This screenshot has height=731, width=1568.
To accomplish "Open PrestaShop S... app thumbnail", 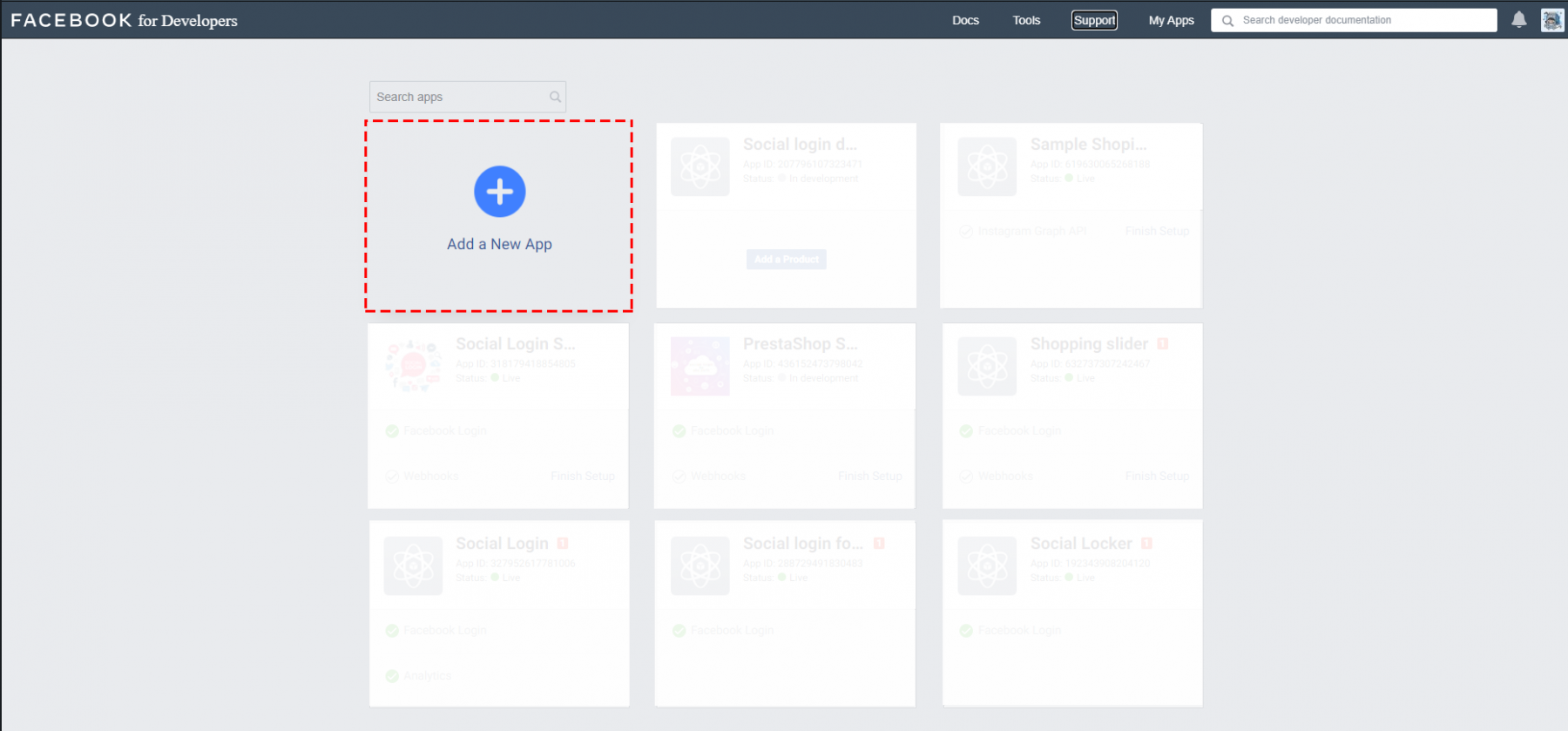I will pyautogui.click(x=700, y=366).
